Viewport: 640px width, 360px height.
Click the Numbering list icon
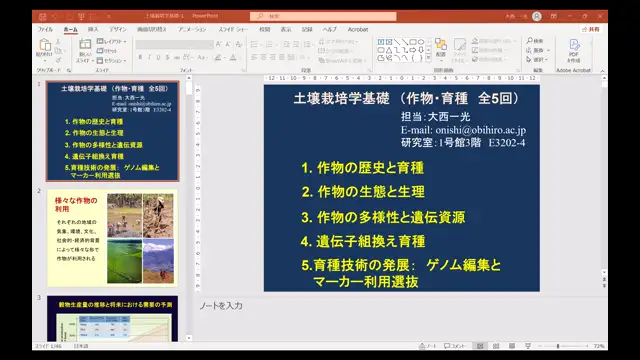click(x=270, y=44)
